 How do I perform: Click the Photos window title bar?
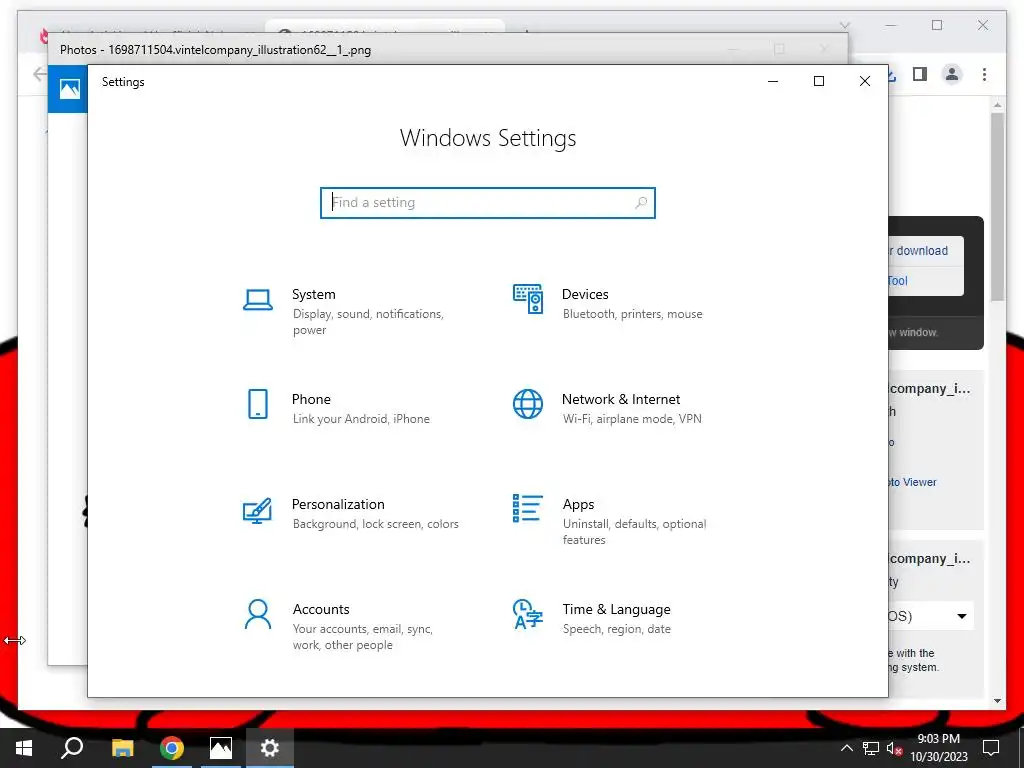[447, 50]
